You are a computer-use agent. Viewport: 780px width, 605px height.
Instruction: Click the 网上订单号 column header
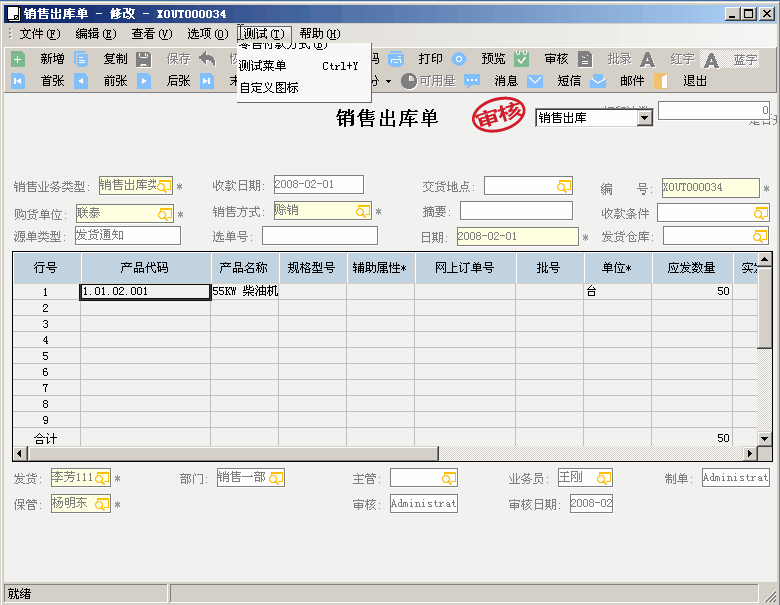(x=465, y=268)
